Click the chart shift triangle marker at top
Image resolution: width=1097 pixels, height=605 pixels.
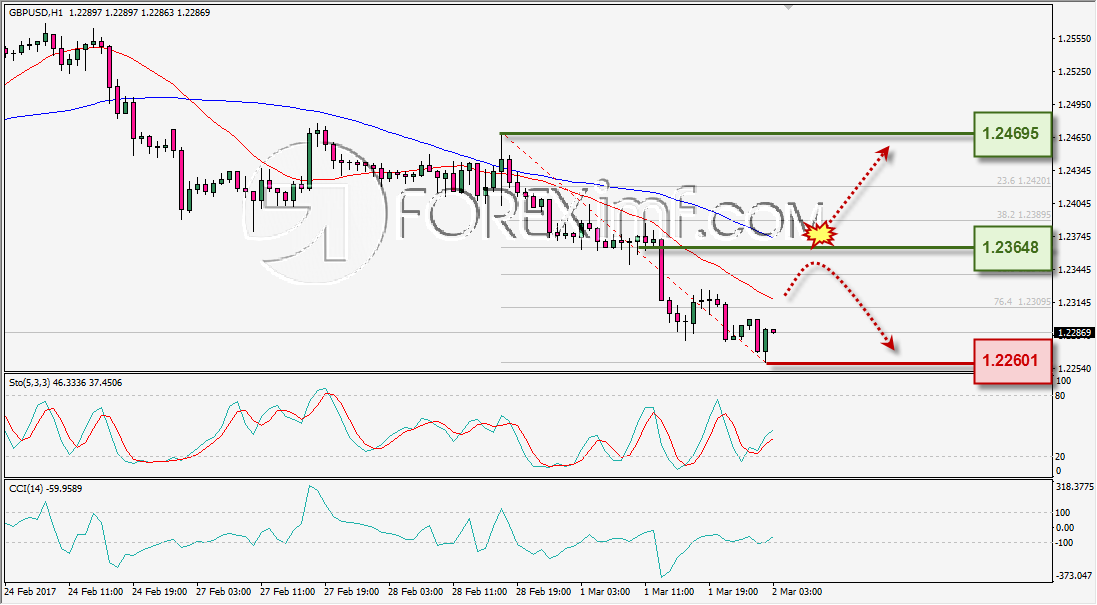point(788,8)
